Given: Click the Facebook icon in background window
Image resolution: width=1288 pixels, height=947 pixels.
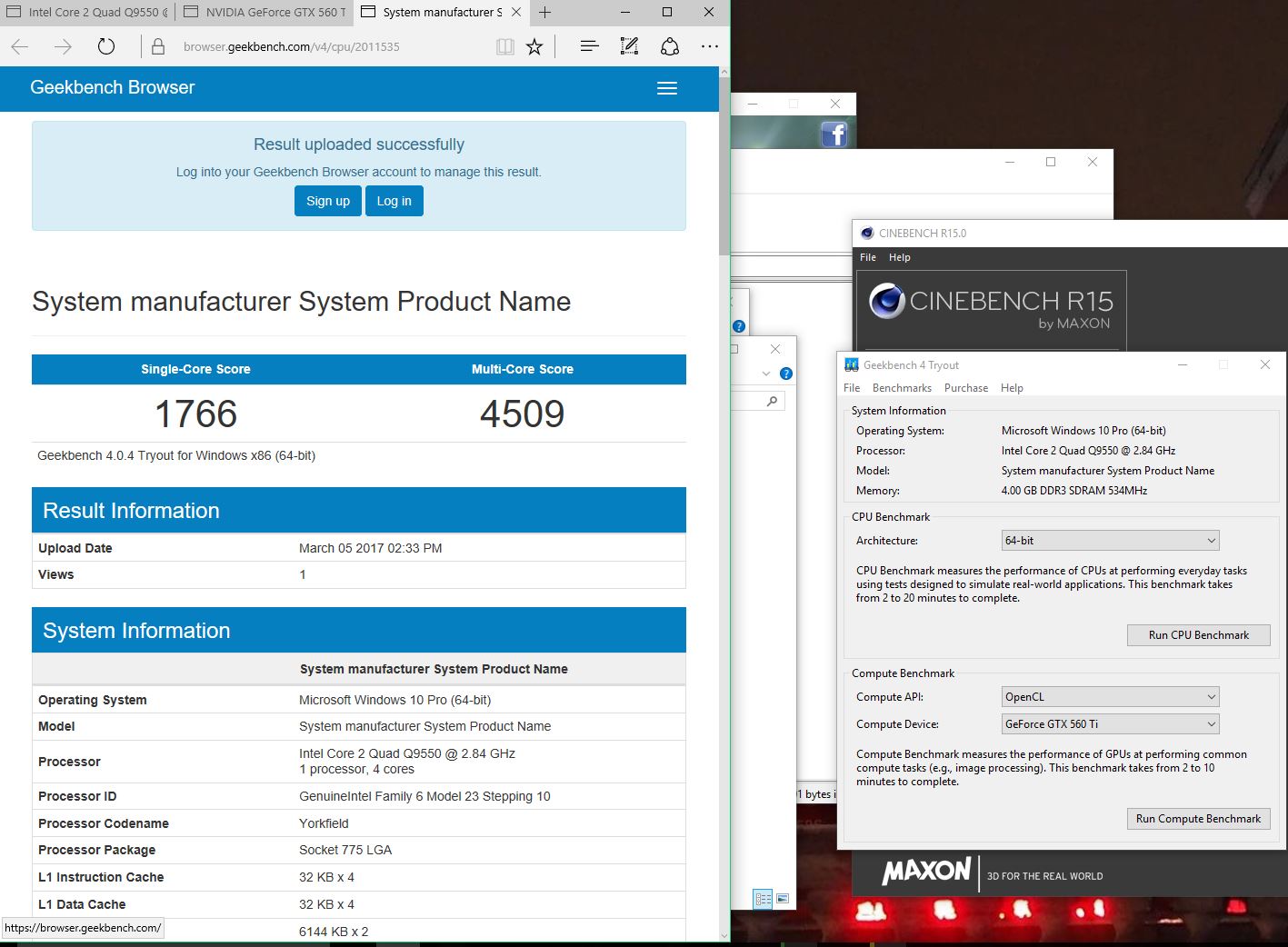Looking at the screenshot, I should pyautogui.click(x=834, y=135).
